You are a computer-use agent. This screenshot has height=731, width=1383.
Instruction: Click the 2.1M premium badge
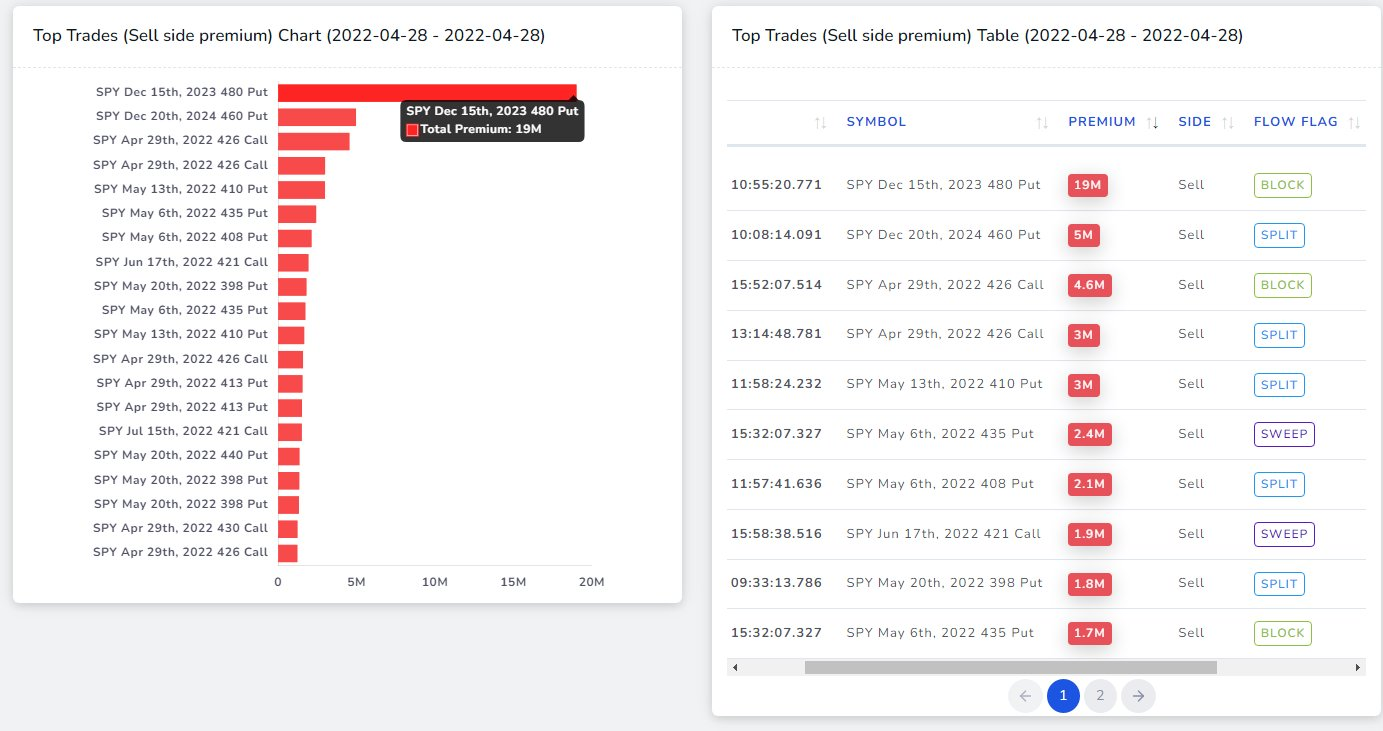[1089, 484]
